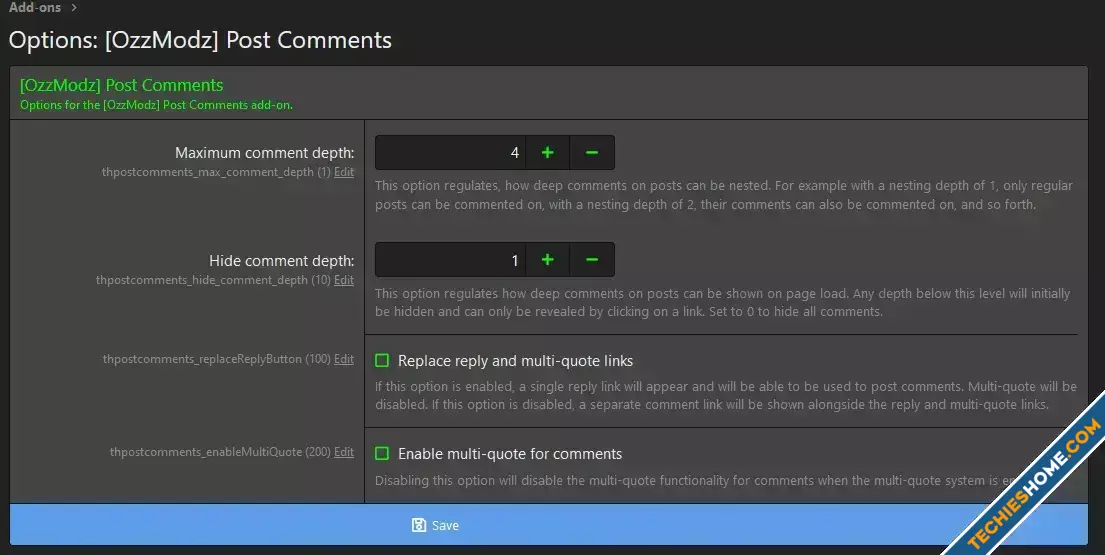Click the Enable multi-quote for comments label

(x=510, y=454)
